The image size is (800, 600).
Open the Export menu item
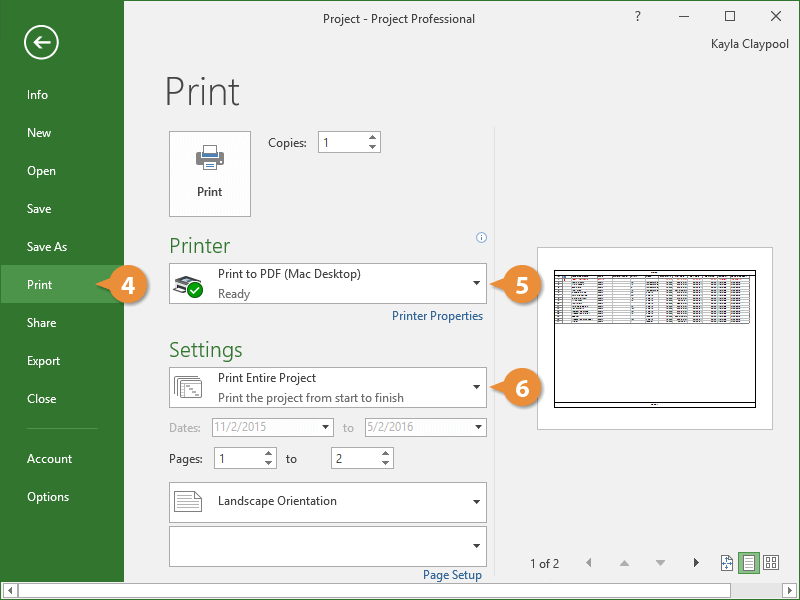tap(43, 361)
